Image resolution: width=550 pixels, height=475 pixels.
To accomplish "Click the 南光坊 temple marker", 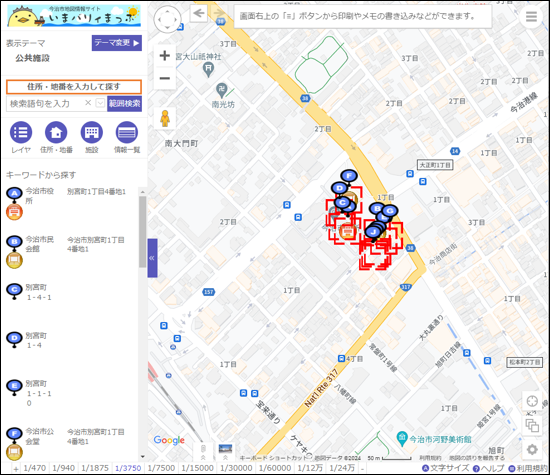I will (222, 91).
